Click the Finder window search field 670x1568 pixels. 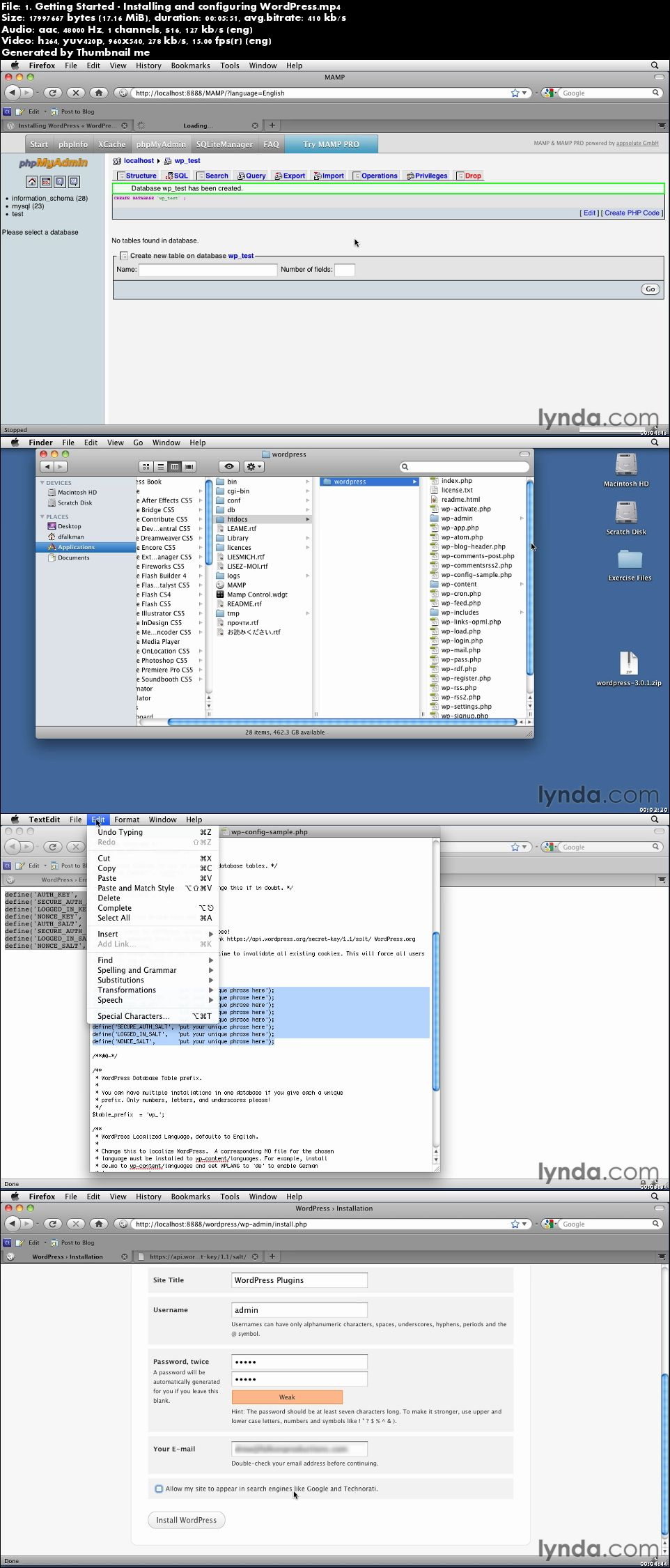(464, 466)
